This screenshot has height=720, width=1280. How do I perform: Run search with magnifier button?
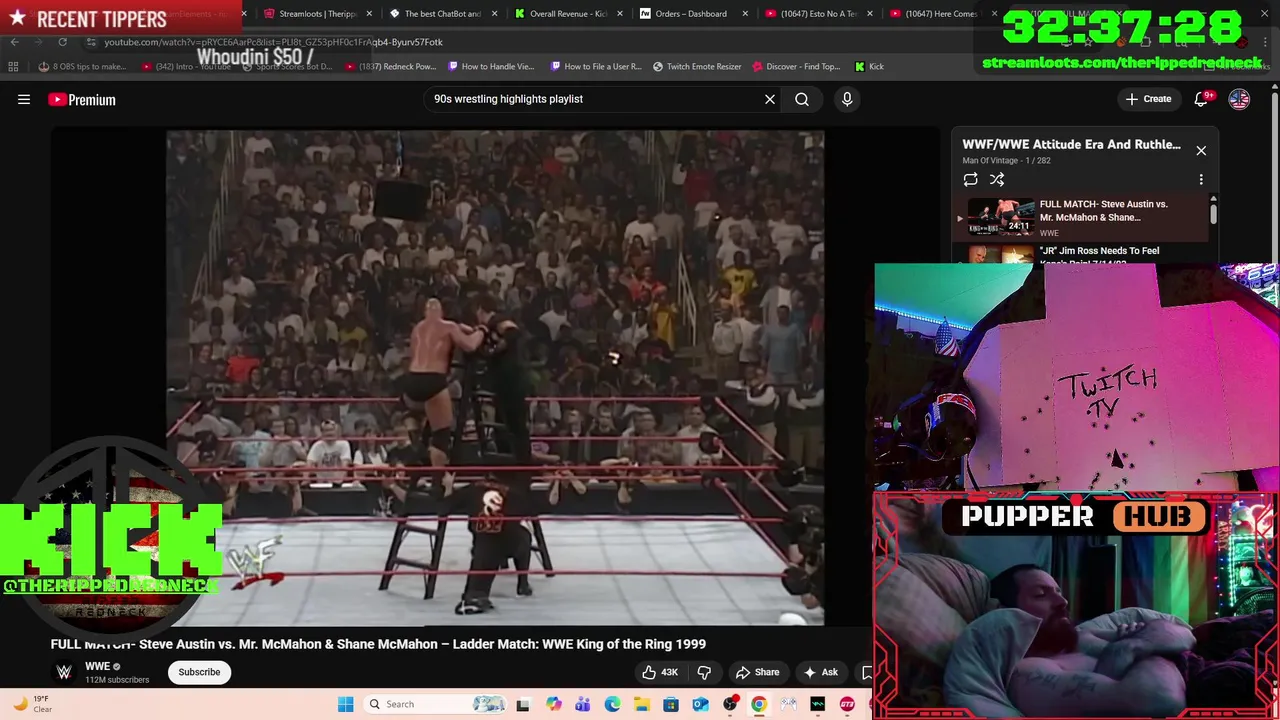[802, 99]
